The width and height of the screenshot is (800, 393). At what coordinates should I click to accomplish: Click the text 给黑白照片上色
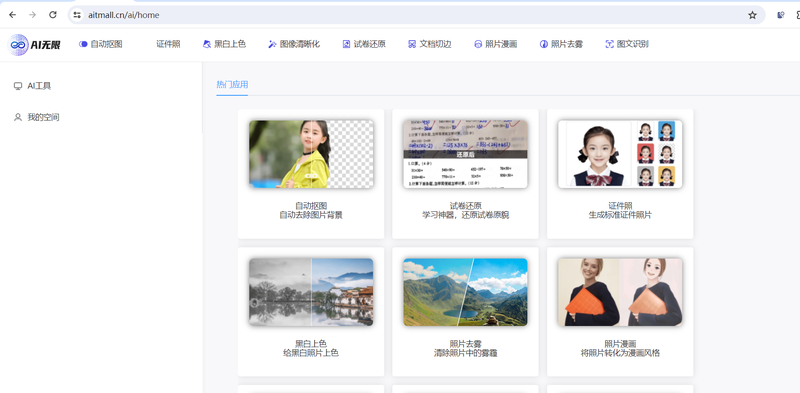click(311, 353)
